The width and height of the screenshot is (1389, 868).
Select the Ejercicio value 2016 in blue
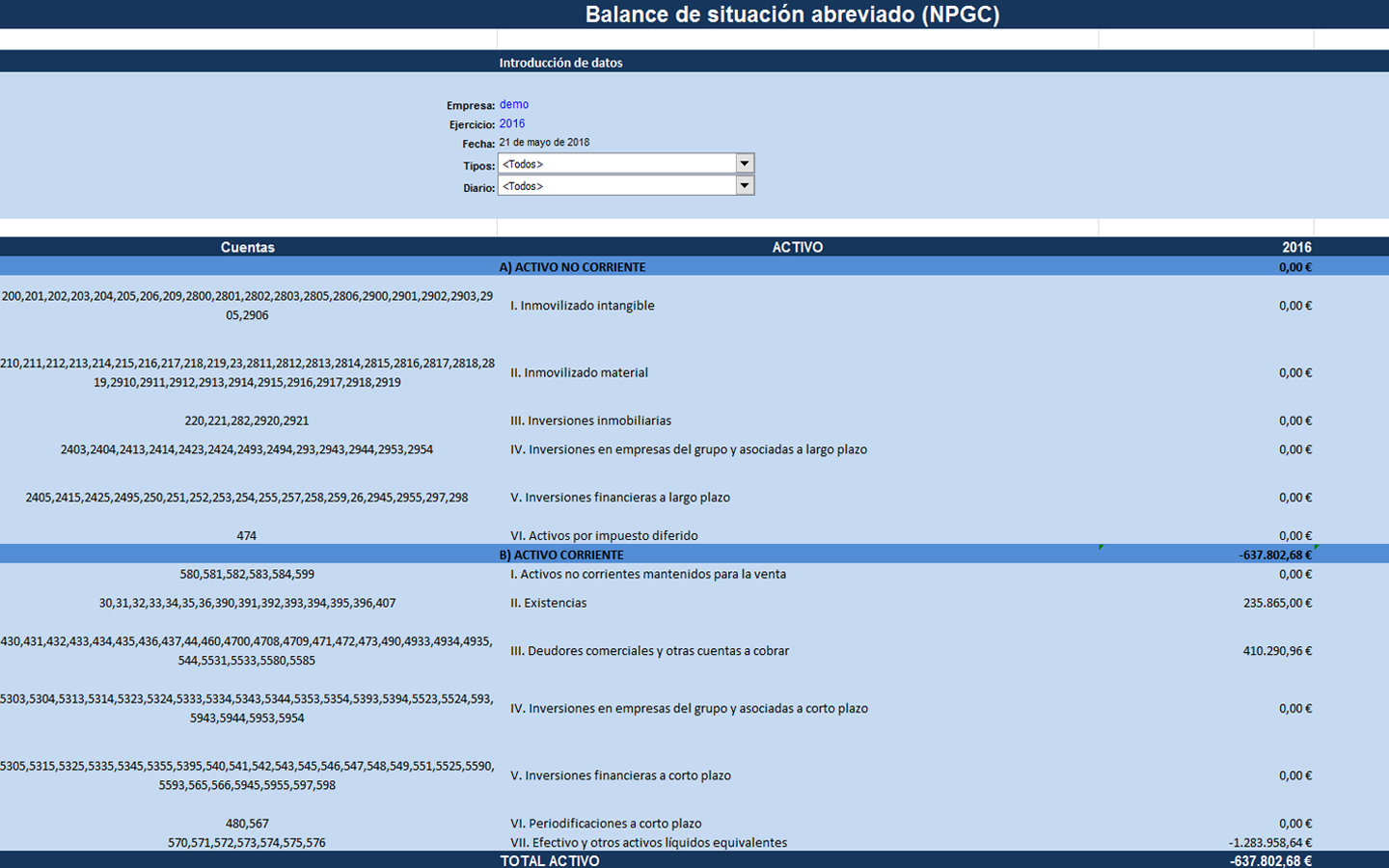(512, 123)
